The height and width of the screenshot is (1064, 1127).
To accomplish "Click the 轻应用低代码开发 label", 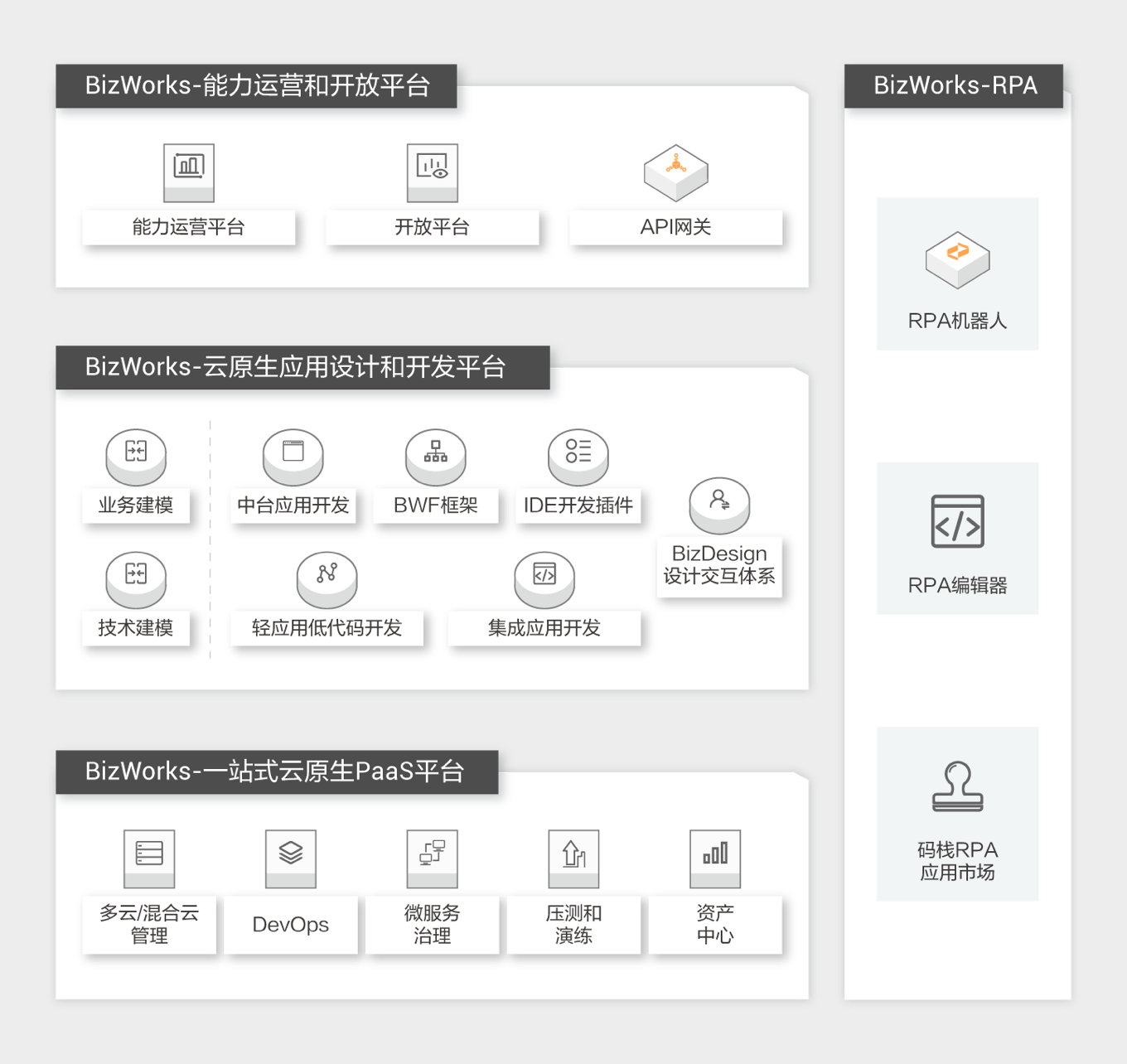I will point(327,628).
